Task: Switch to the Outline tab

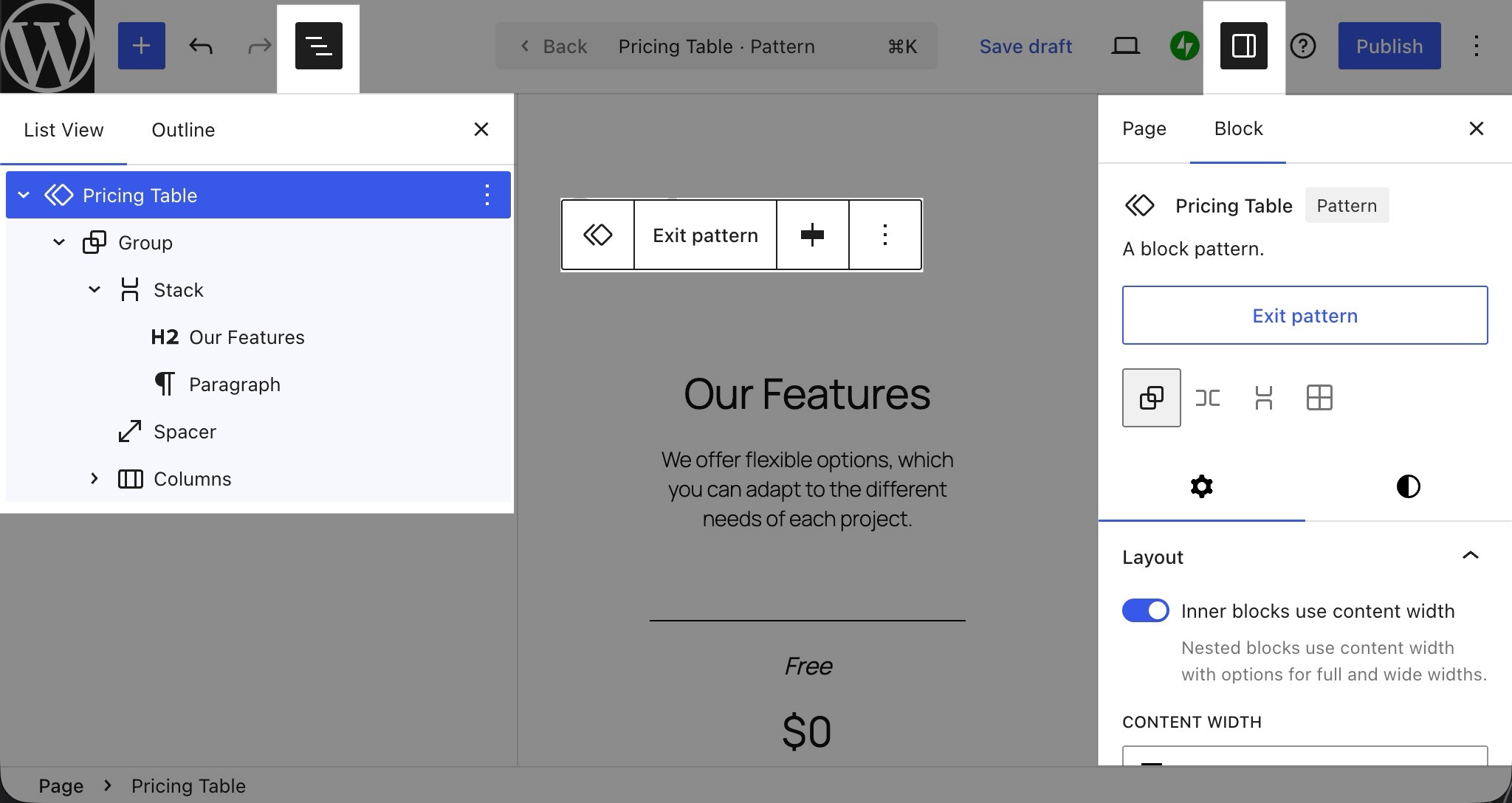Action: point(183,130)
